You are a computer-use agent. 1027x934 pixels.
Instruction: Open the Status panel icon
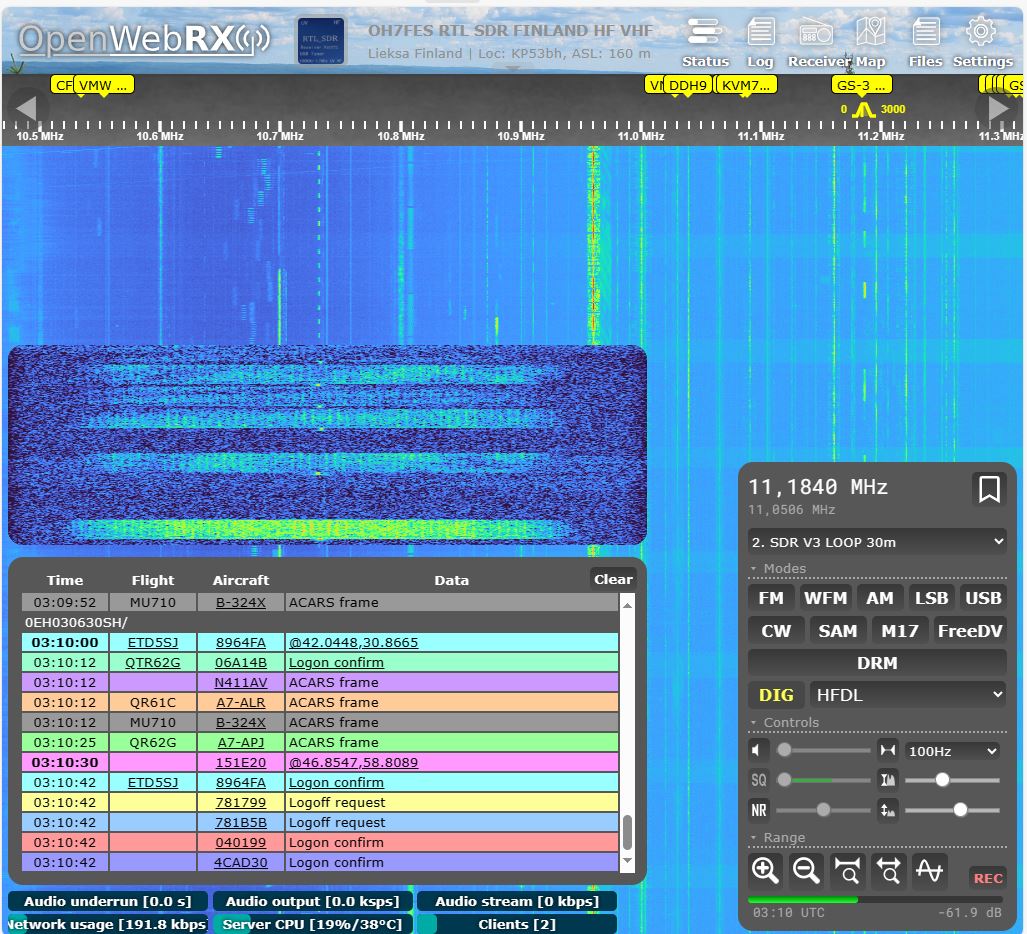[705, 33]
